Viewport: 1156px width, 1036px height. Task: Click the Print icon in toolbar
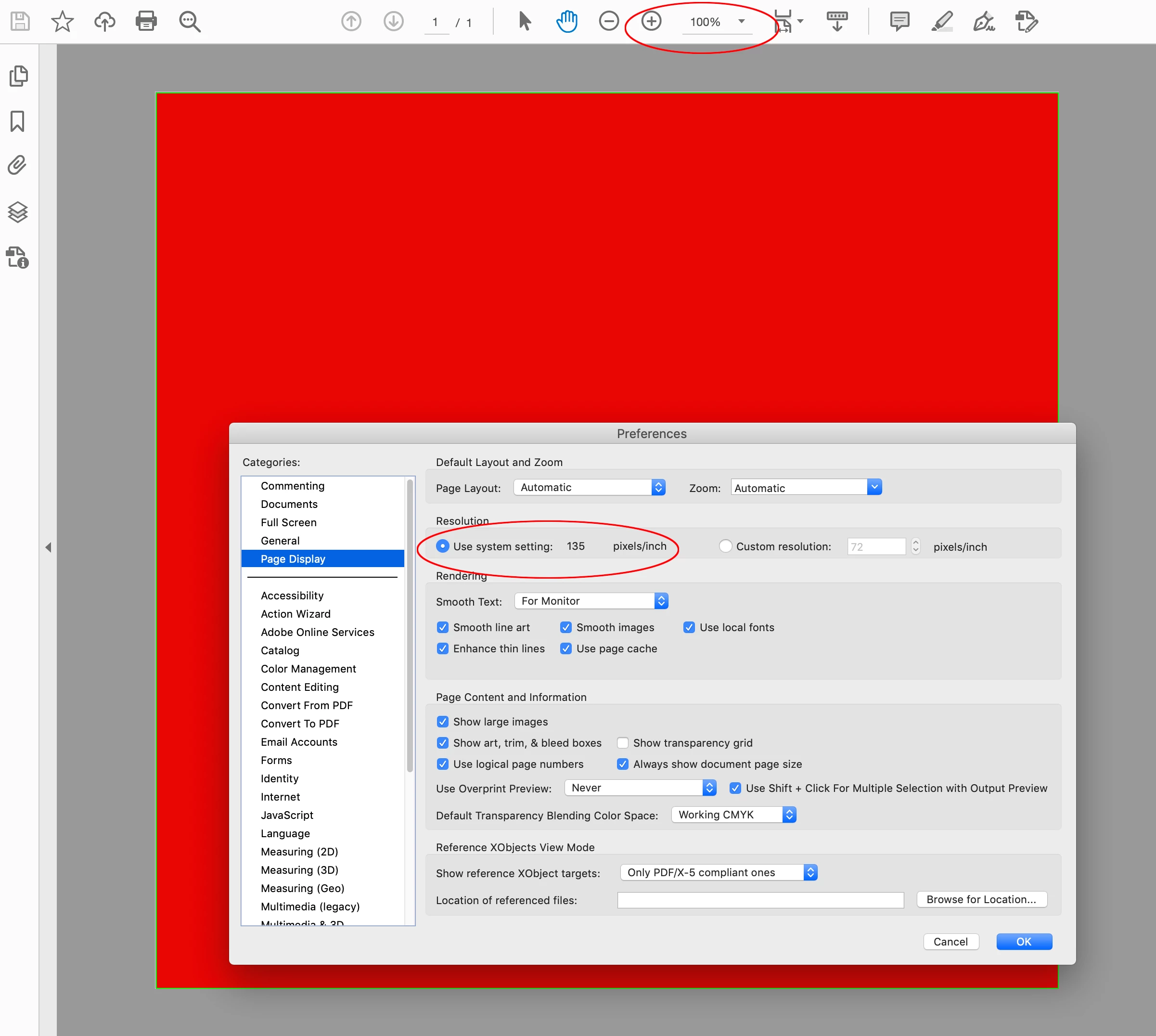pos(146,22)
